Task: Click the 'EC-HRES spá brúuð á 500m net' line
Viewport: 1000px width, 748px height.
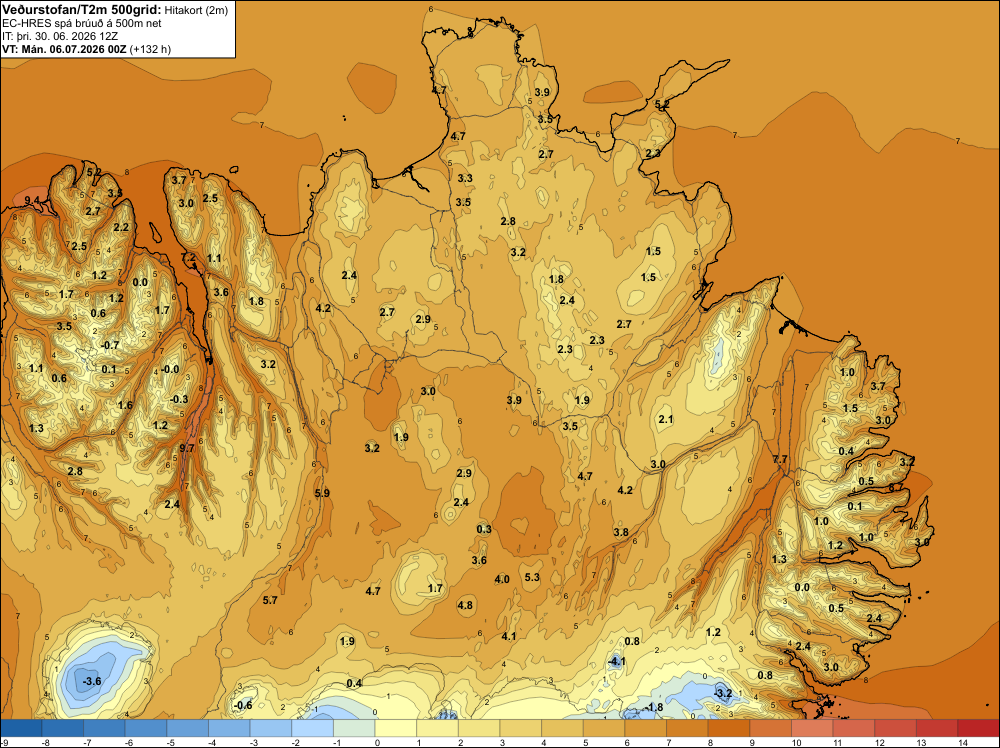Action: coord(82,24)
